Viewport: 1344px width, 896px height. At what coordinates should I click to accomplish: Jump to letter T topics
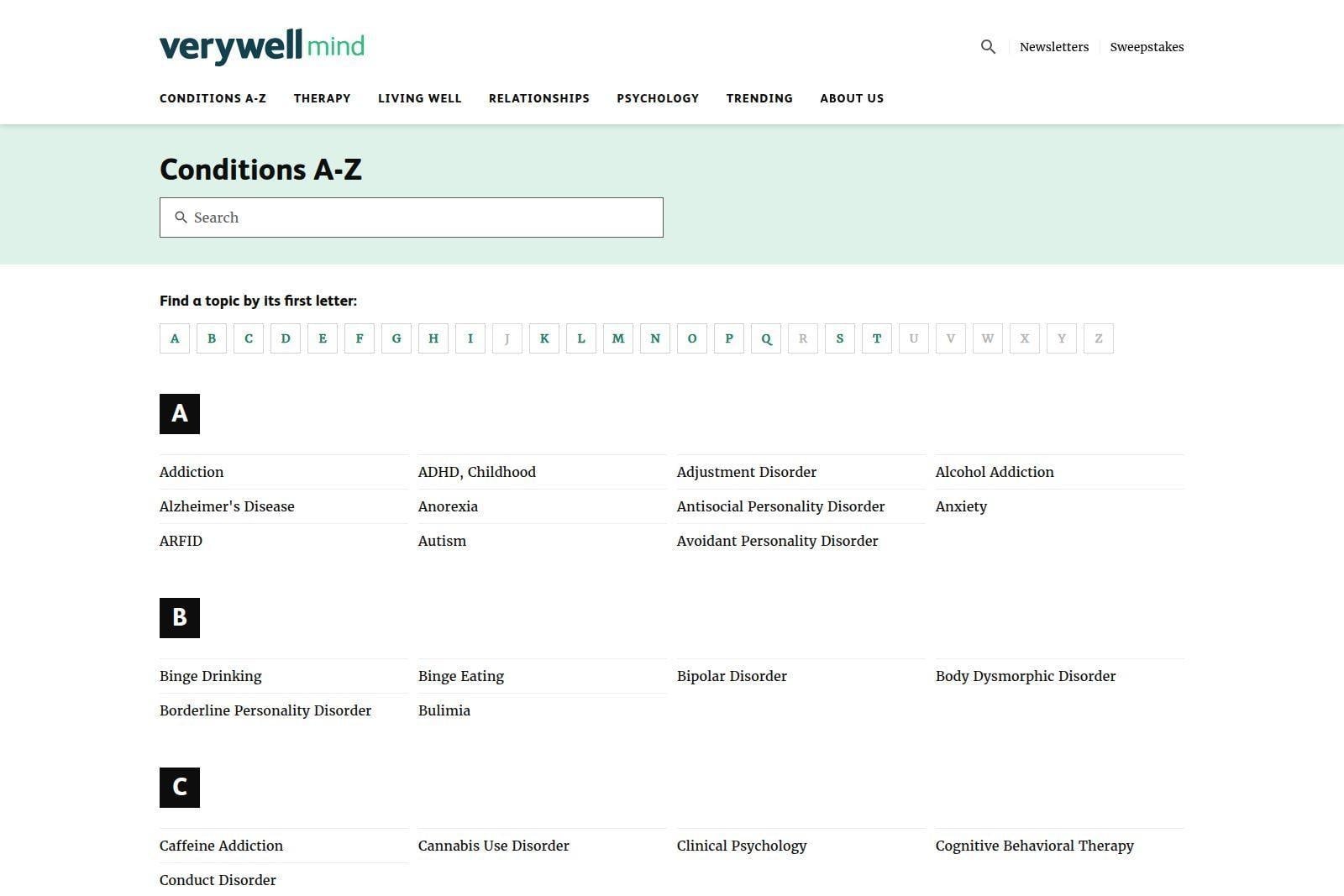(x=877, y=338)
